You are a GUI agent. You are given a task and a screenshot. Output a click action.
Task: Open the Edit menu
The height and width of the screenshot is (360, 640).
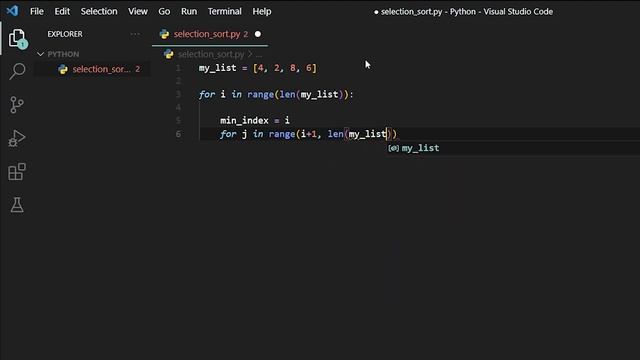point(62,11)
